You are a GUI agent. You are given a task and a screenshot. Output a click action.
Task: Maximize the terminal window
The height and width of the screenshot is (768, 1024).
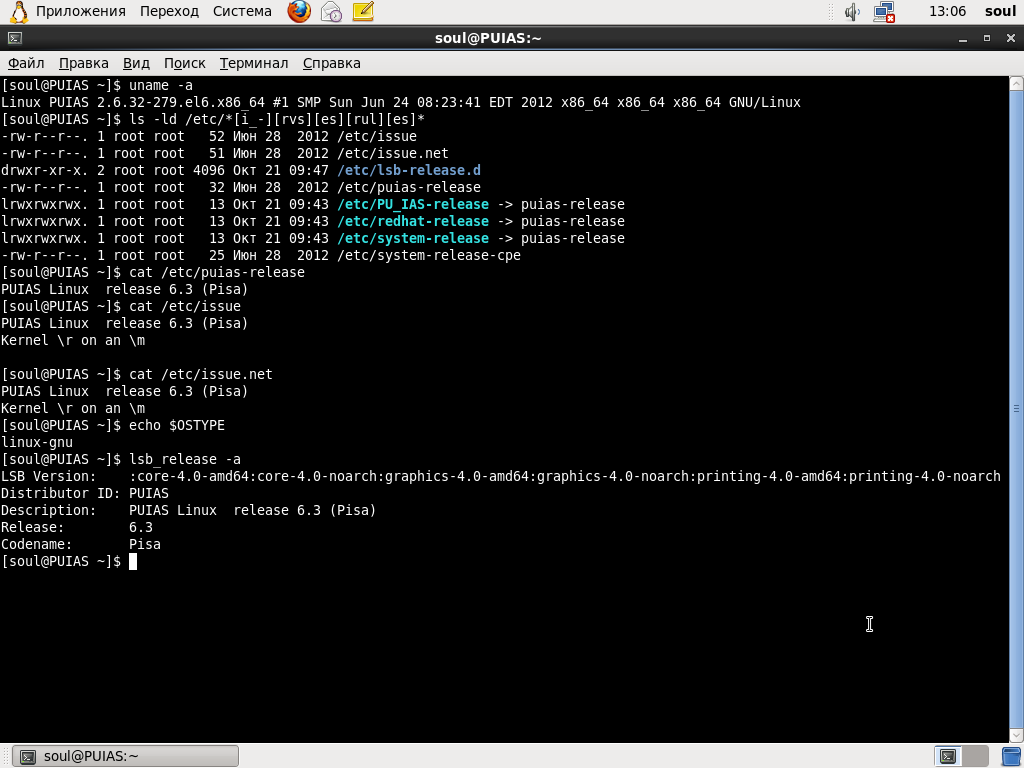tap(987, 39)
